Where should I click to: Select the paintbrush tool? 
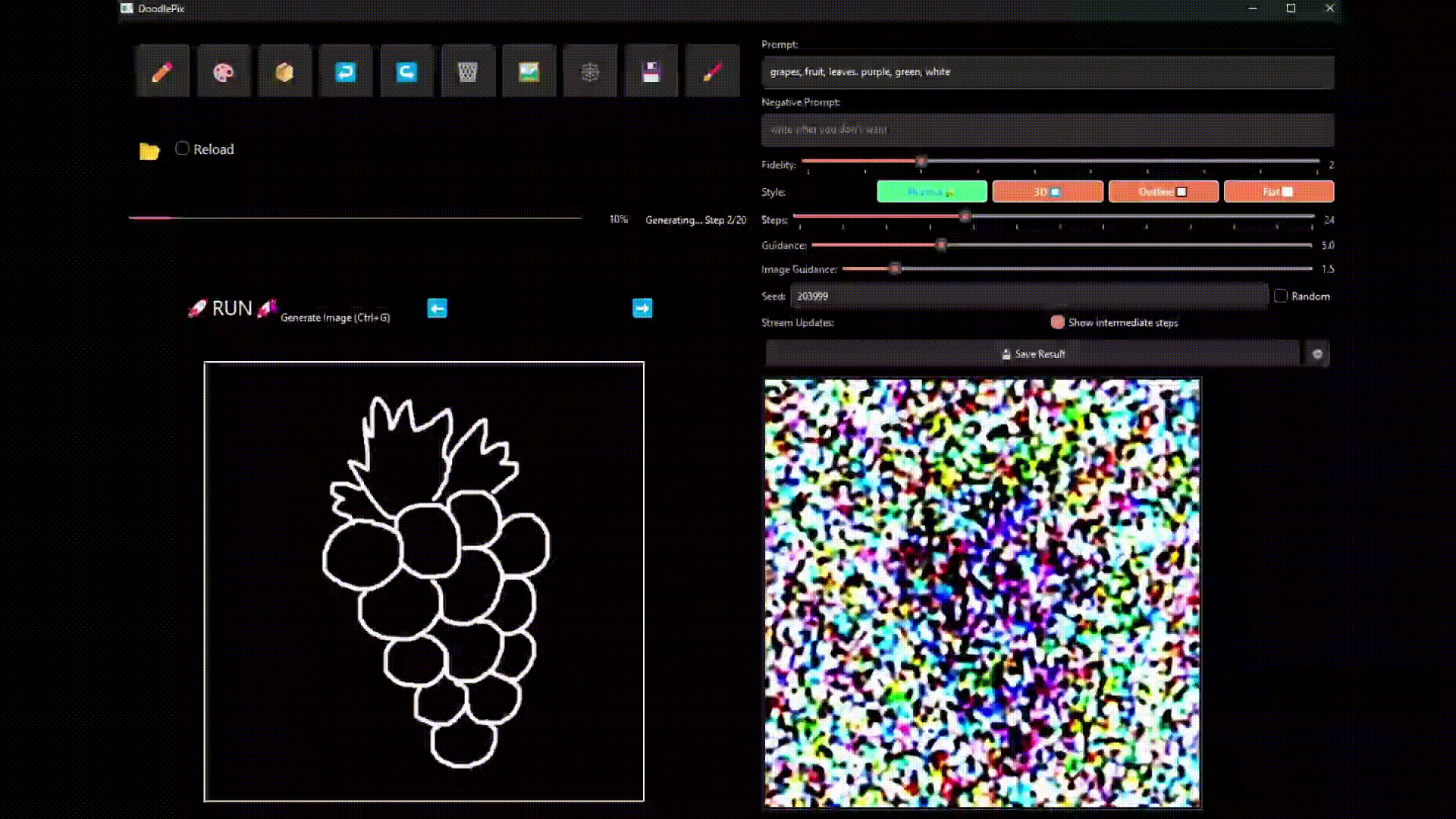point(713,71)
